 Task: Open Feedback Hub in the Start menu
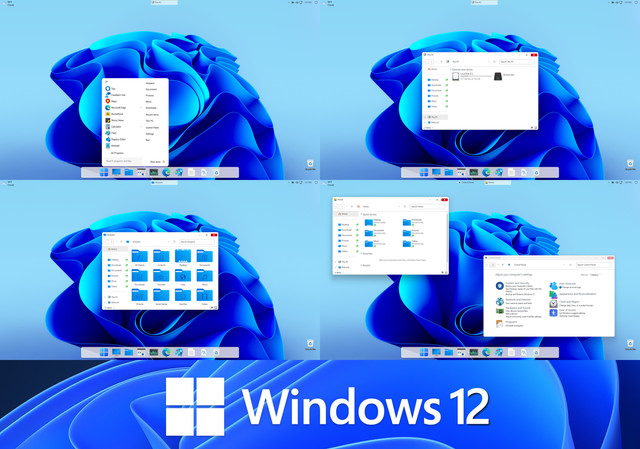point(116,95)
